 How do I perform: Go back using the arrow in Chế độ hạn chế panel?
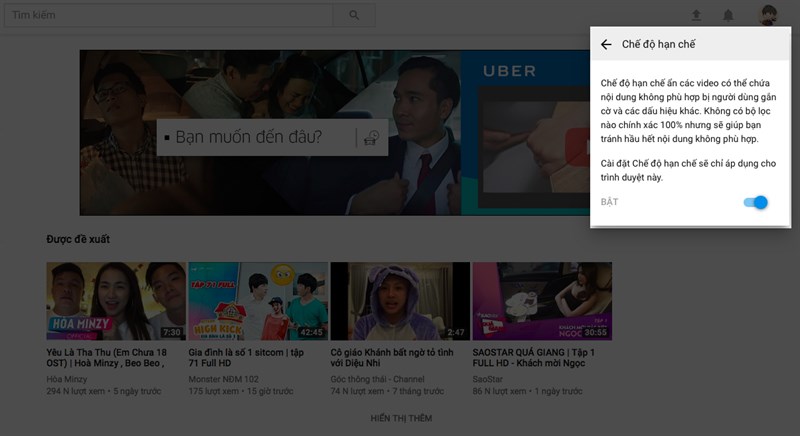point(606,44)
